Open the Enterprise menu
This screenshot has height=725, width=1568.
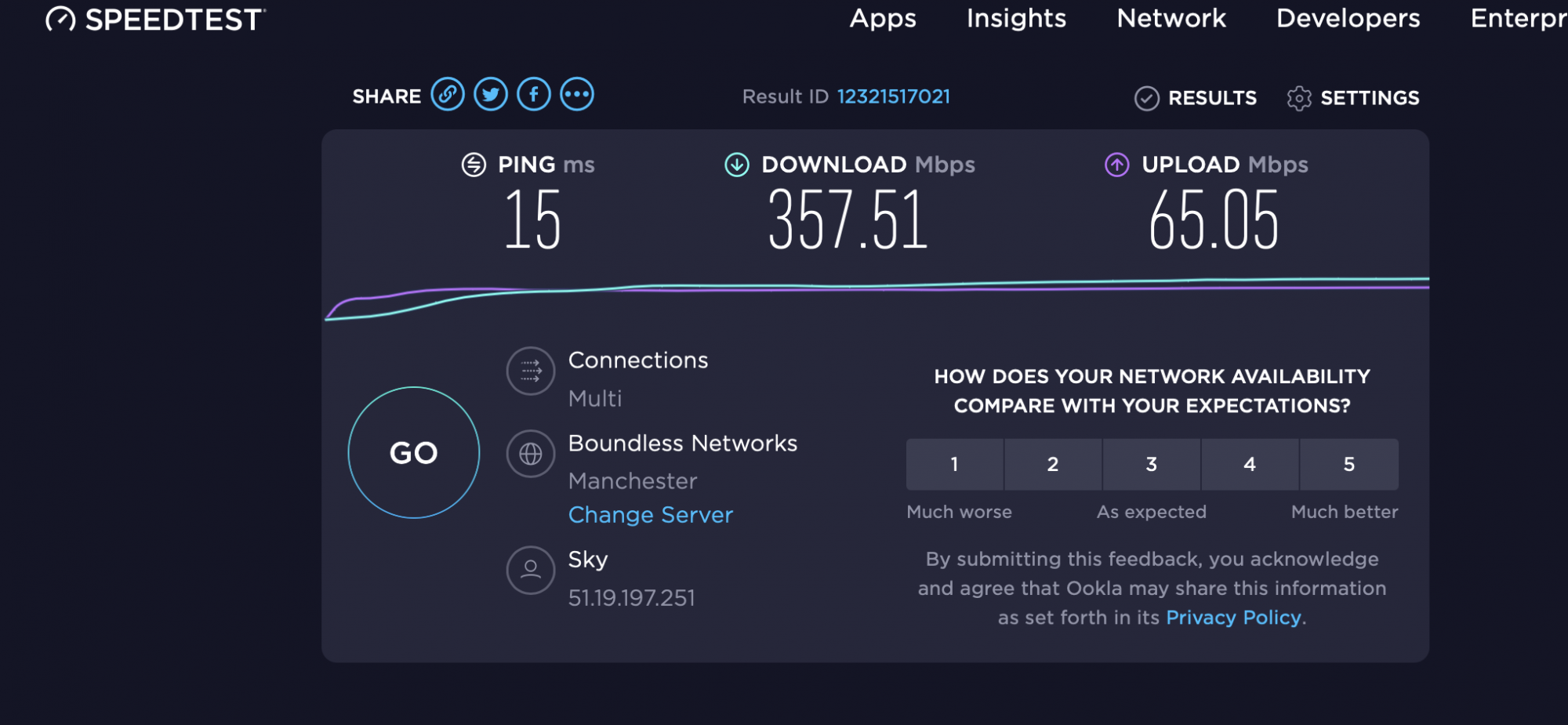pos(1519,19)
